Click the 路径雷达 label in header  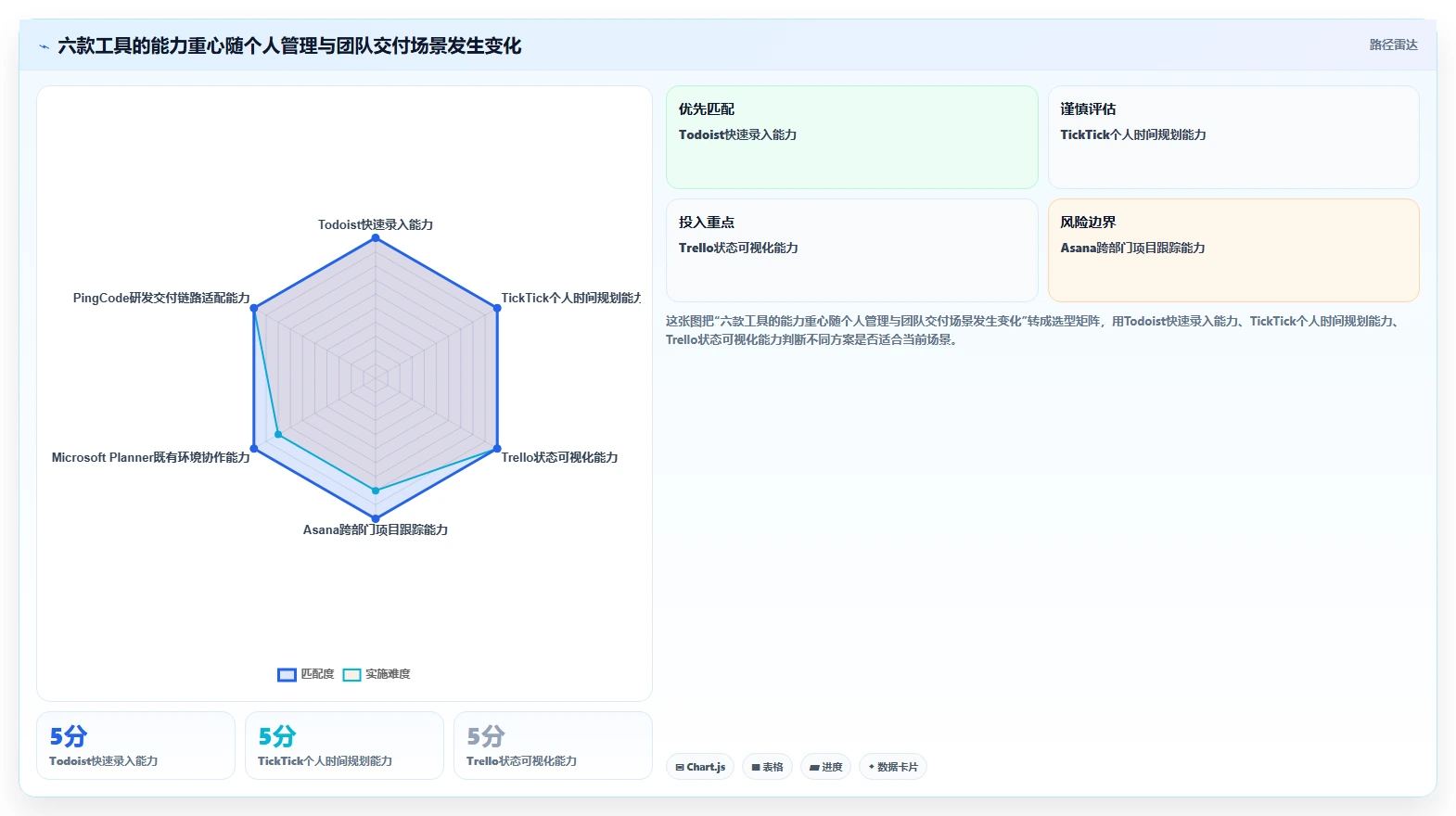pos(1393,45)
